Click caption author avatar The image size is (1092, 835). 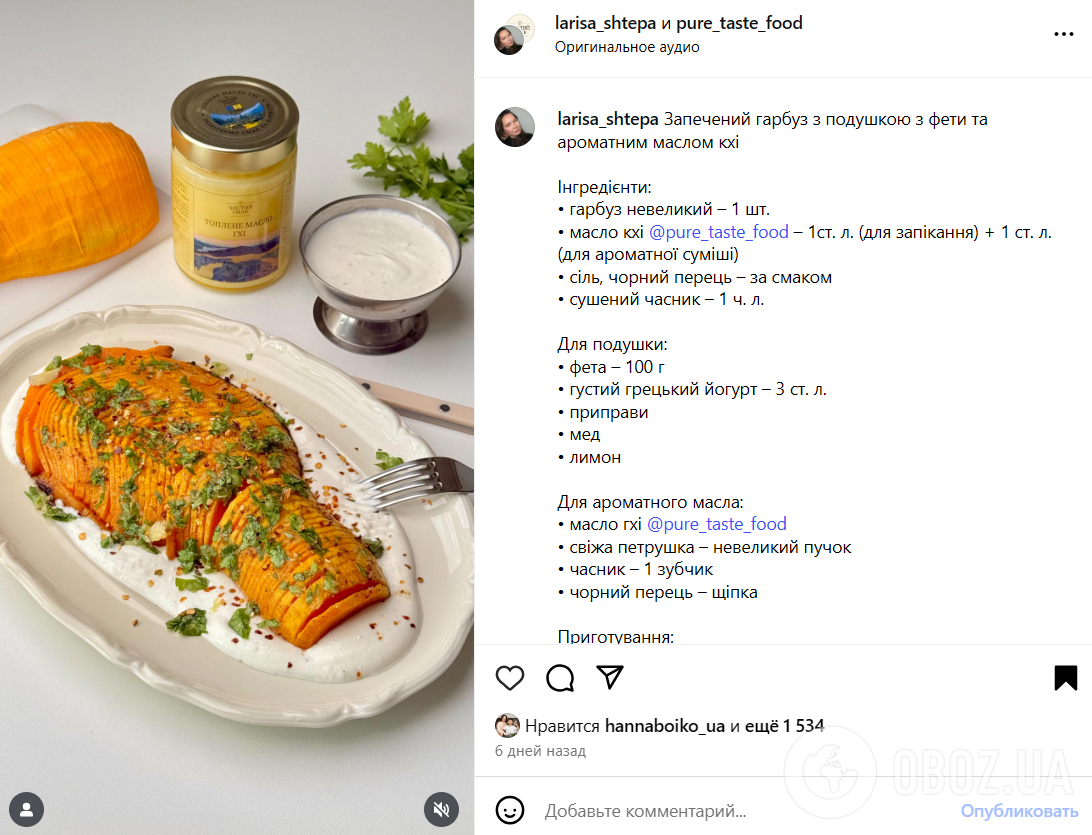coord(515,128)
